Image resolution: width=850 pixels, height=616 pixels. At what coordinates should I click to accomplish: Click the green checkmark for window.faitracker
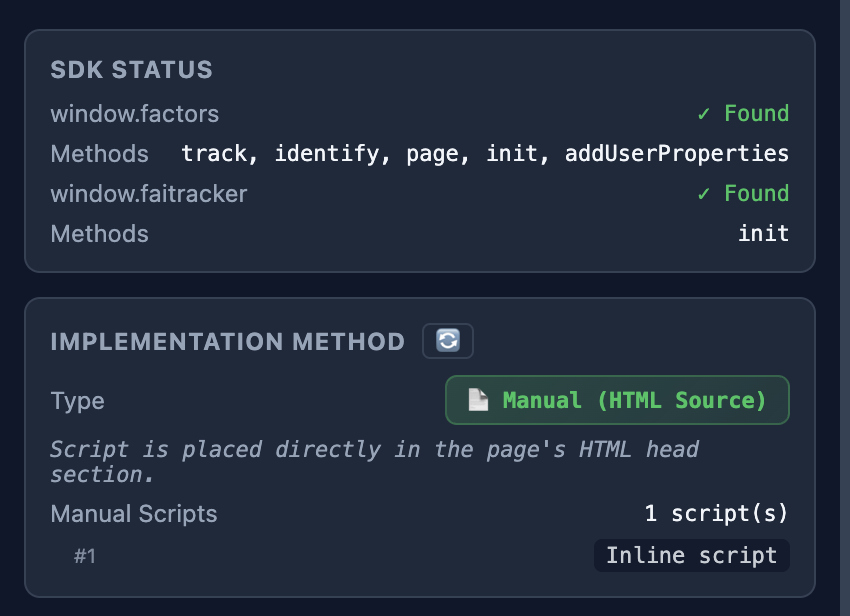pyautogui.click(x=705, y=194)
